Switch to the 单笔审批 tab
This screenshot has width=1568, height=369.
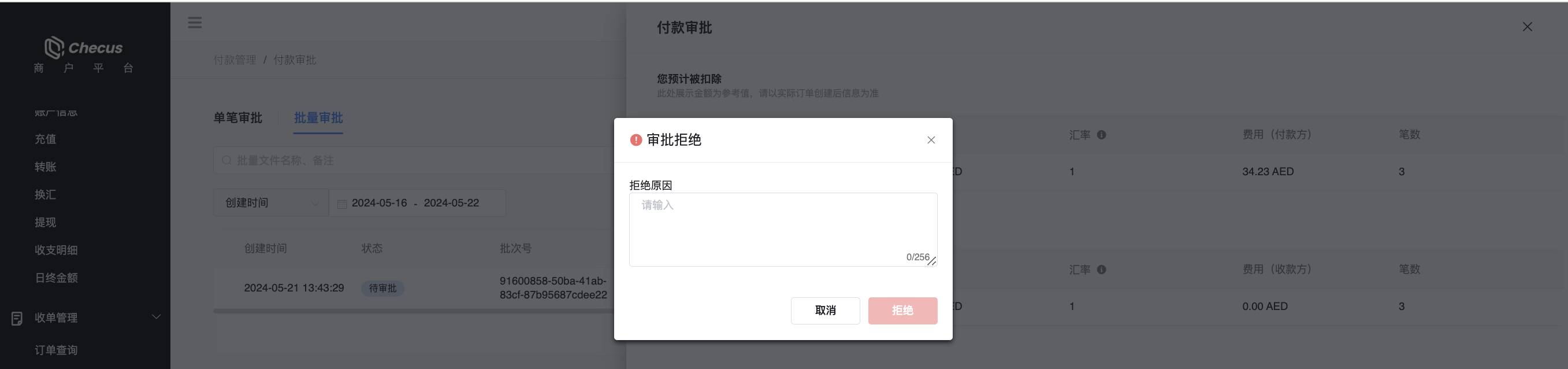click(237, 117)
